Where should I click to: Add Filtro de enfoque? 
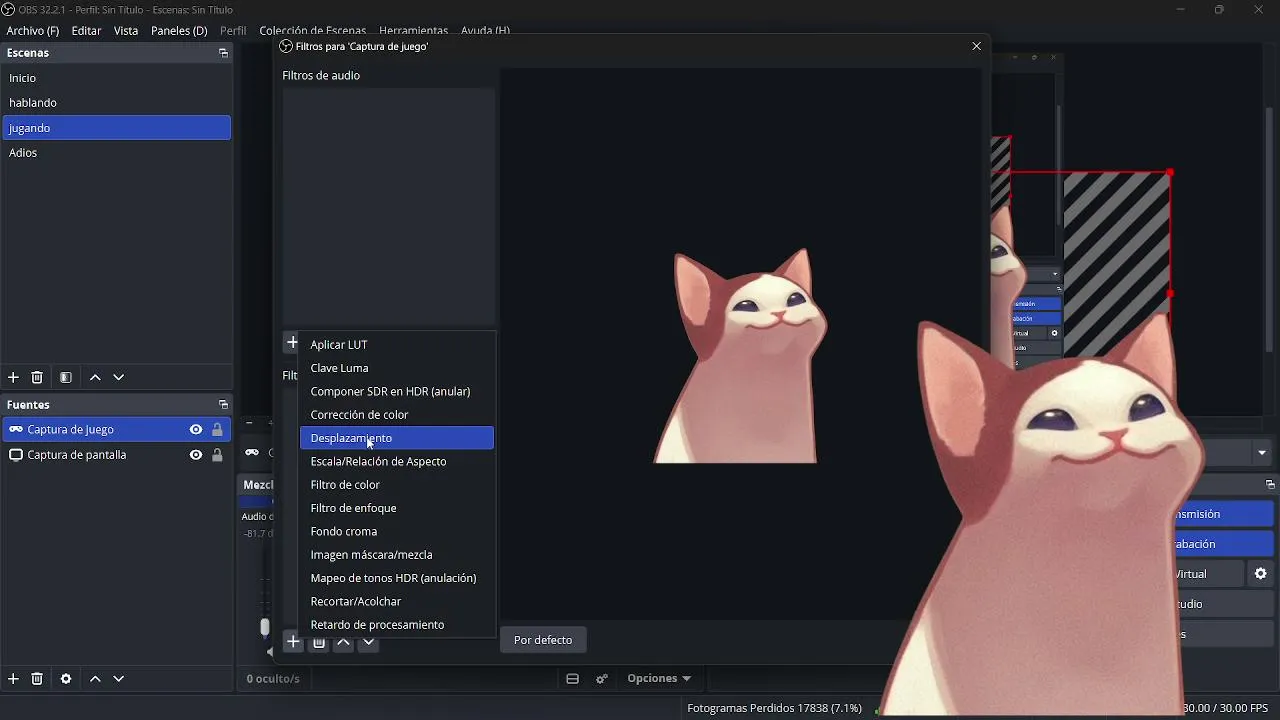pos(397,508)
